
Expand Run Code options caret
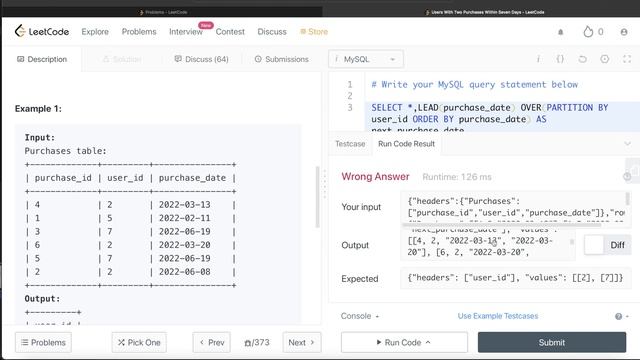click(x=428, y=342)
